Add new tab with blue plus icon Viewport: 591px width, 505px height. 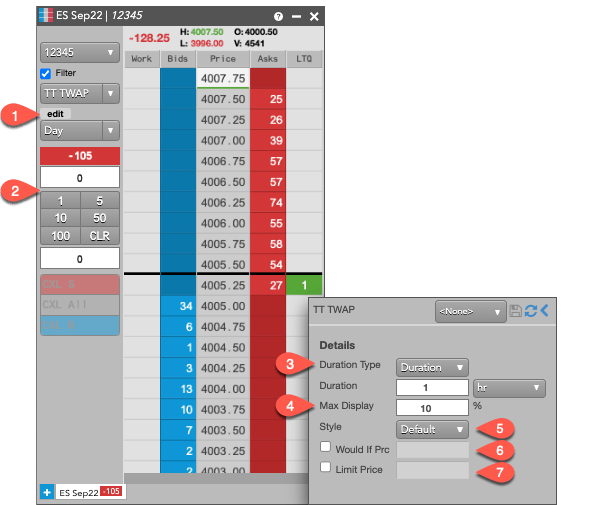[x=47, y=492]
